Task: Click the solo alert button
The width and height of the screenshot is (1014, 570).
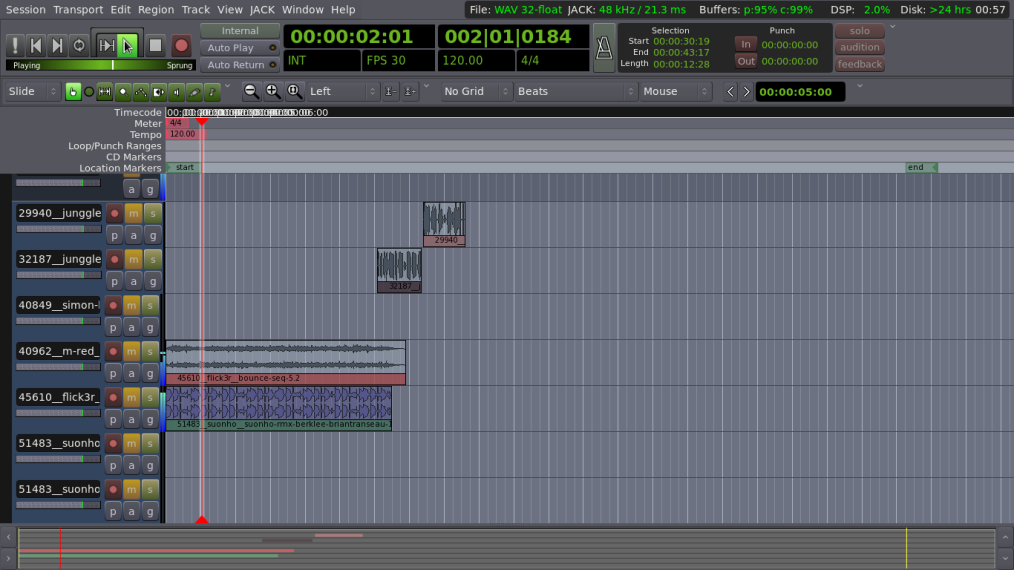Action: point(859,31)
